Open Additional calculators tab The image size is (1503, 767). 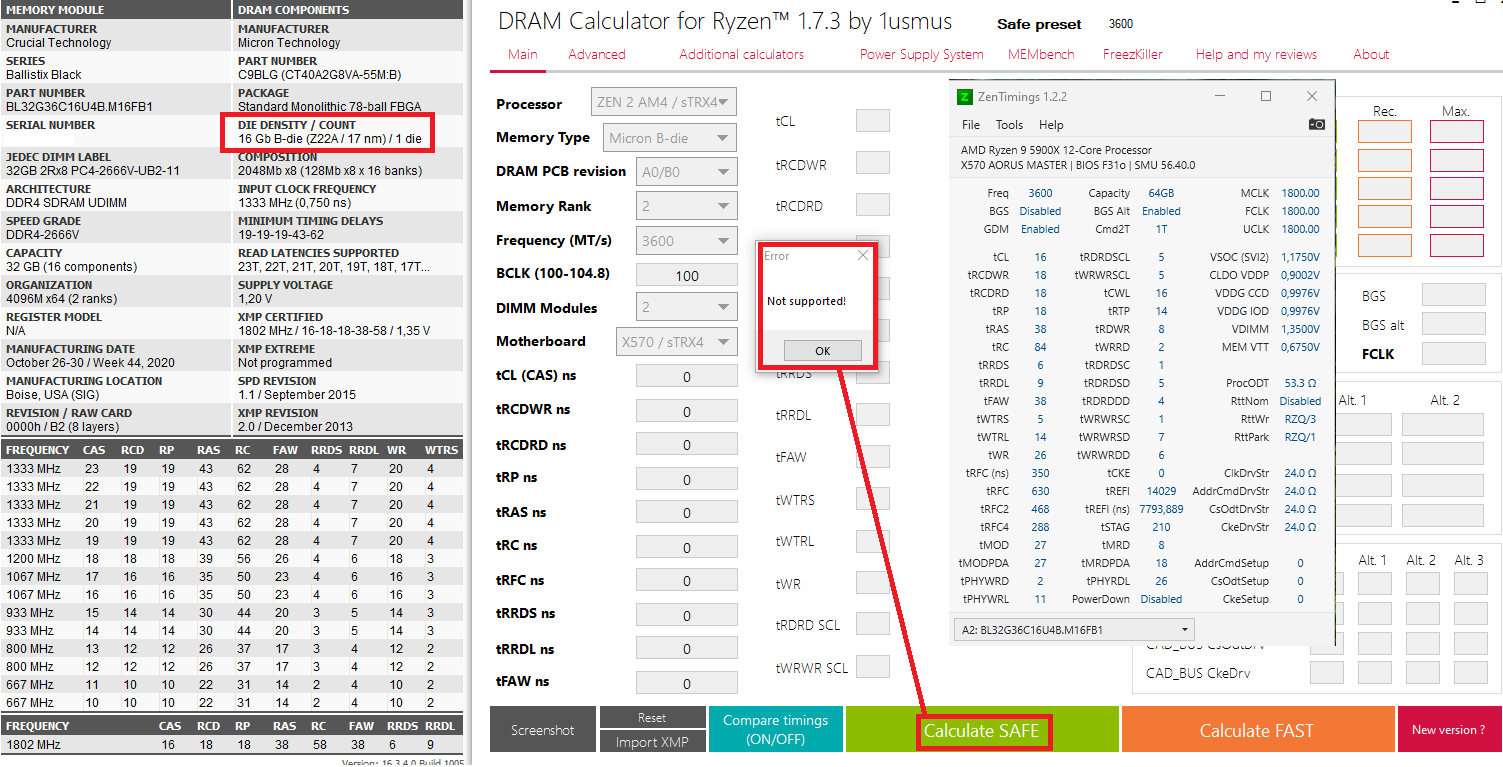click(742, 55)
